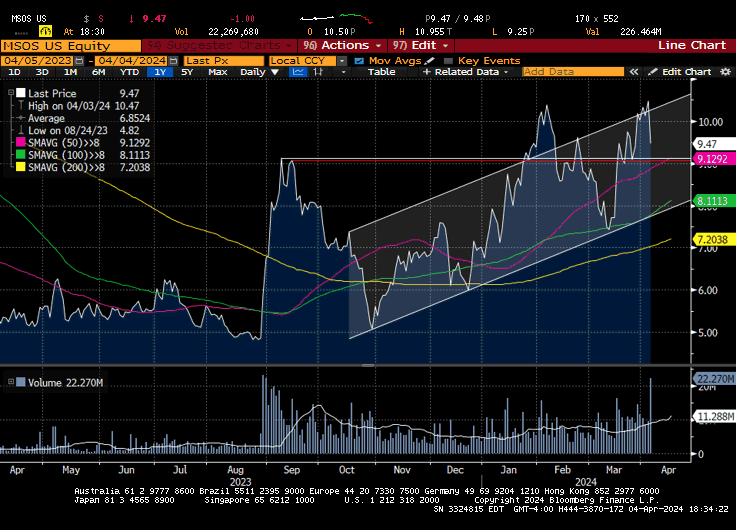Collapse the Volume panel legend
736x530 pixels.
coord(10,382)
